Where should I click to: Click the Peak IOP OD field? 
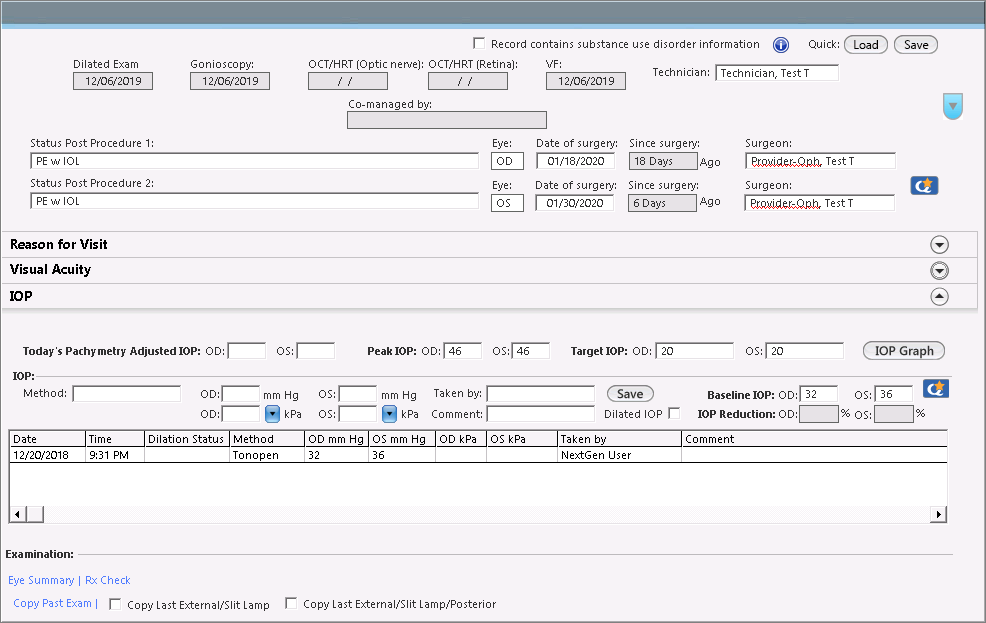click(463, 351)
